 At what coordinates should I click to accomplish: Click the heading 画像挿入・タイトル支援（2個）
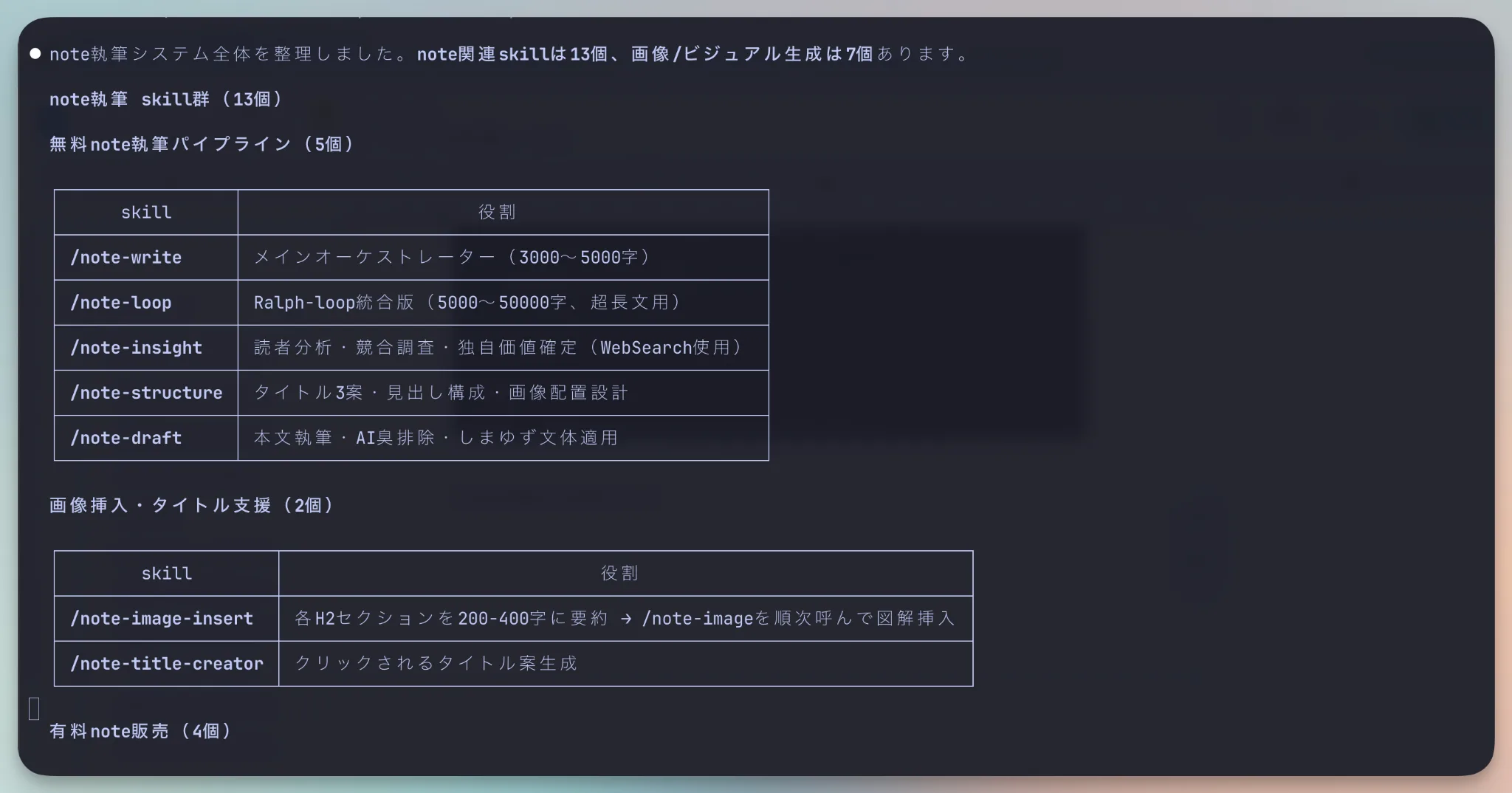tap(192, 505)
